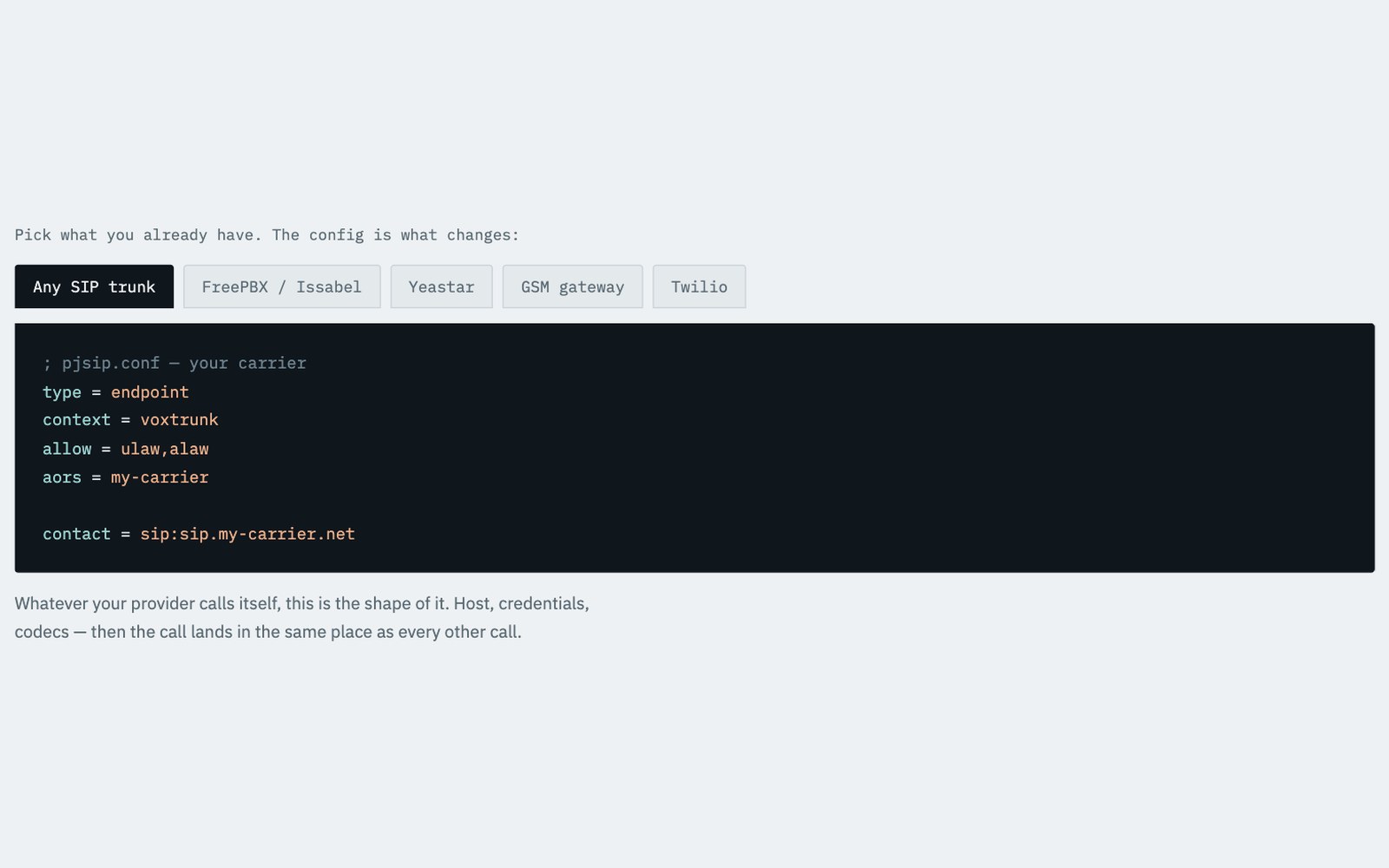1389x868 pixels.
Task: Show the GSM gateway config
Action: 572,286
